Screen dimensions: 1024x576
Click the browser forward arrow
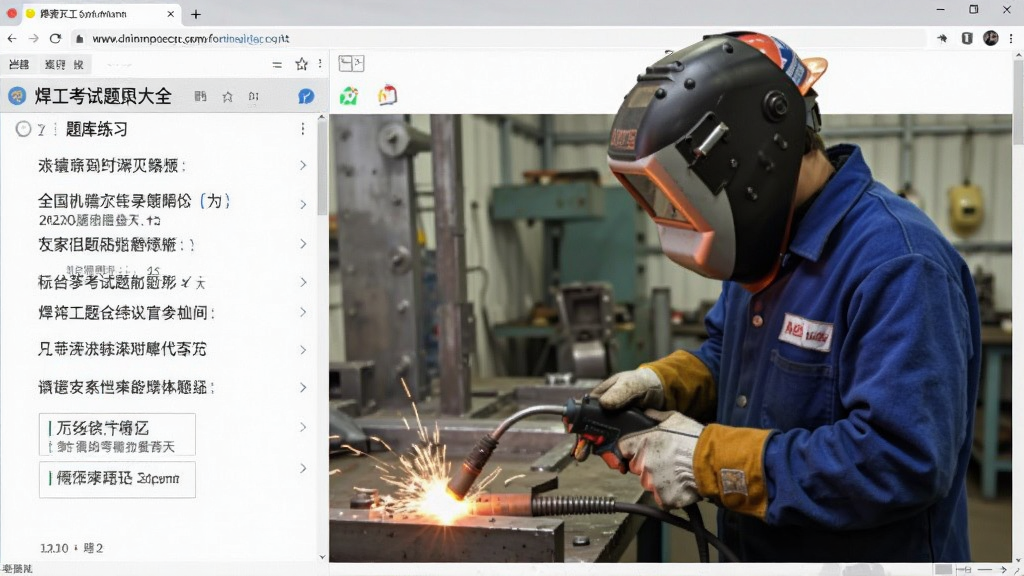click(33, 39)
